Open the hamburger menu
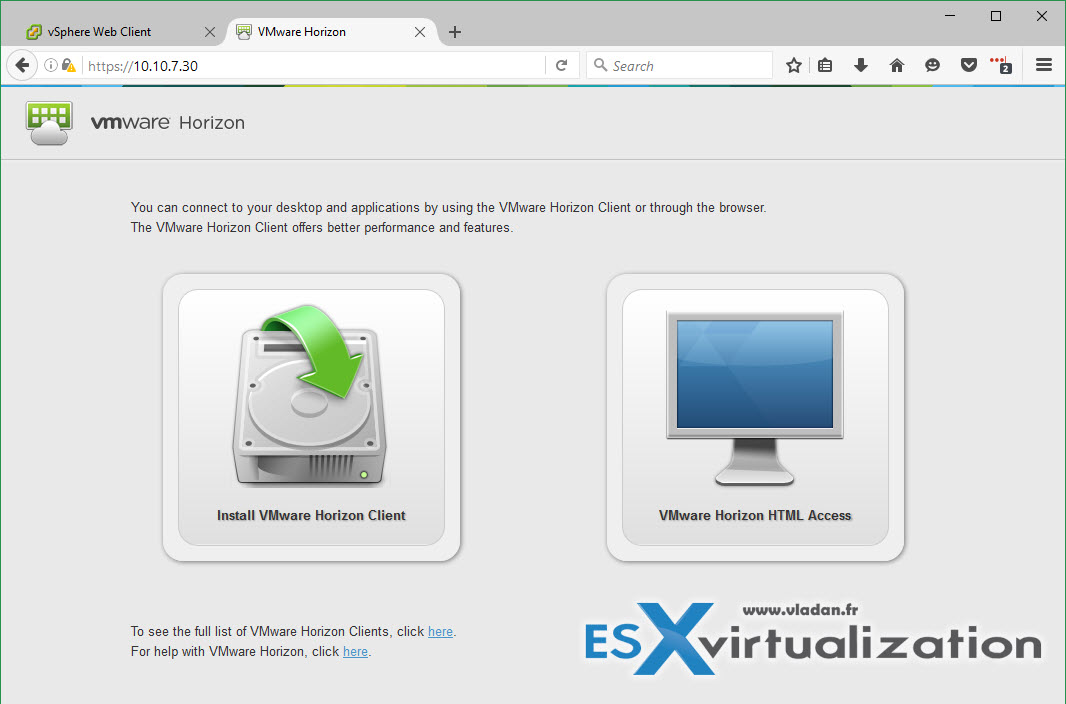This screenshot has width=1066, height=704. coord(1044,65)
